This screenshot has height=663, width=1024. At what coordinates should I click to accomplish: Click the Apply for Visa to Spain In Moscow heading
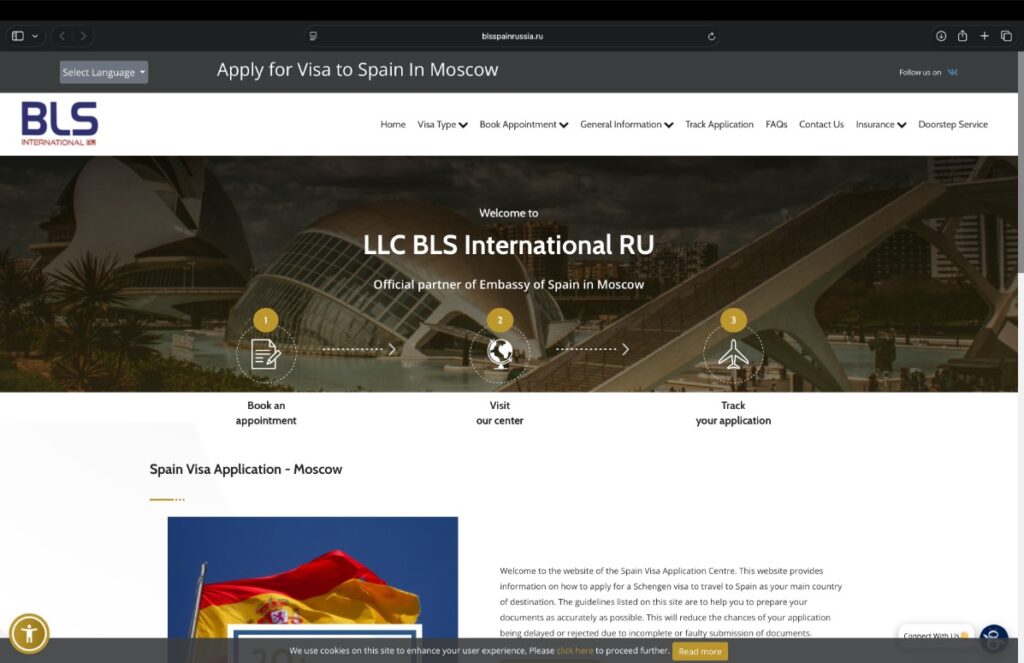tap(357, 69)
